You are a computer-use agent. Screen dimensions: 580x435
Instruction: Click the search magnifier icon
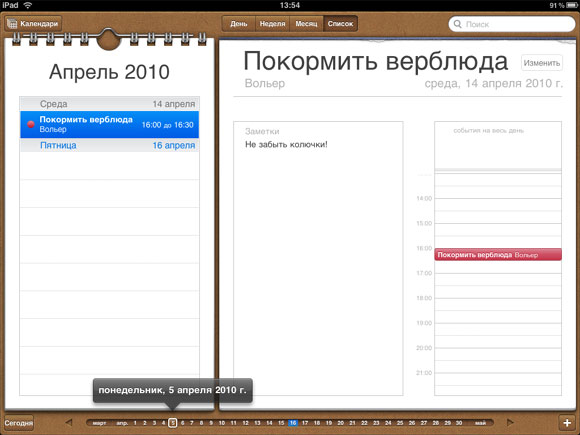[x=458, y=24]
